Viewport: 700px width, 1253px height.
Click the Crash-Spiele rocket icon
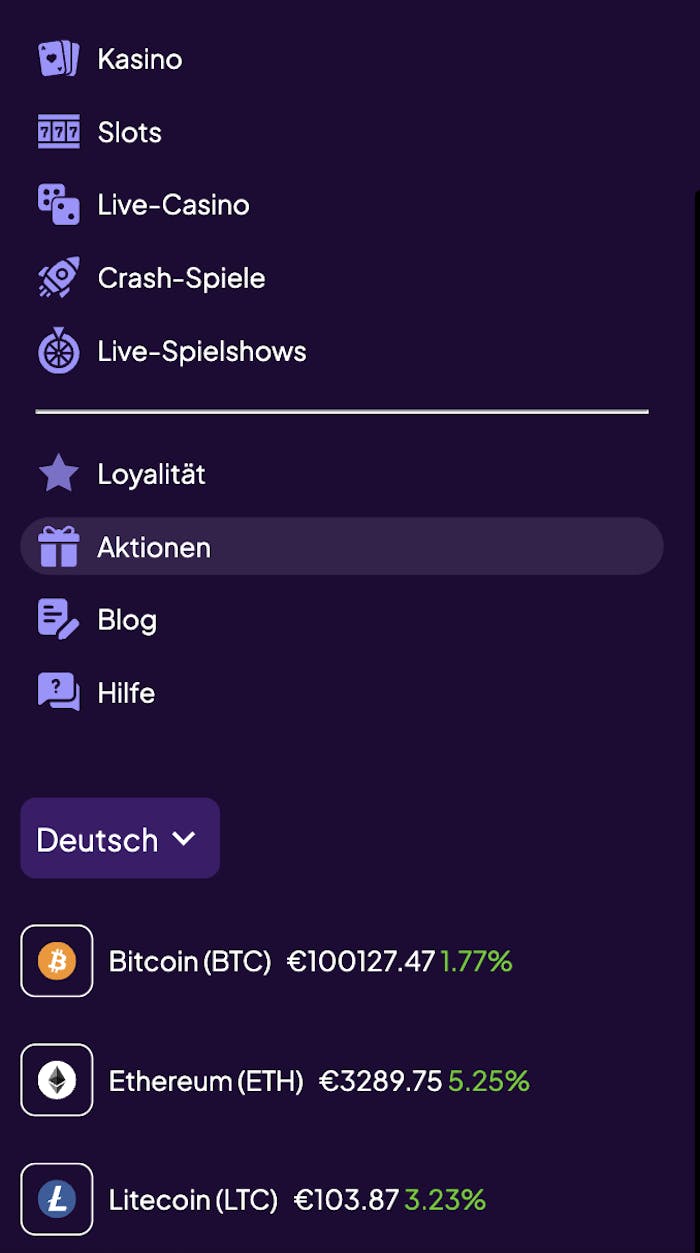58,278
